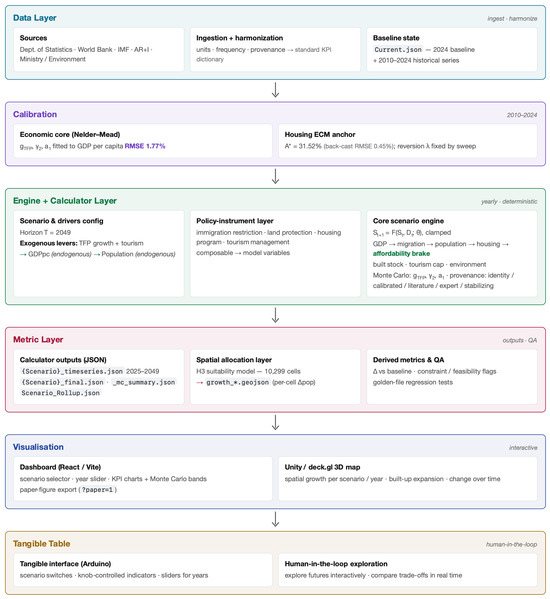Open the Policy-instrument layer card
Viewport: 550px width, 599px height.
click(275, 253)
